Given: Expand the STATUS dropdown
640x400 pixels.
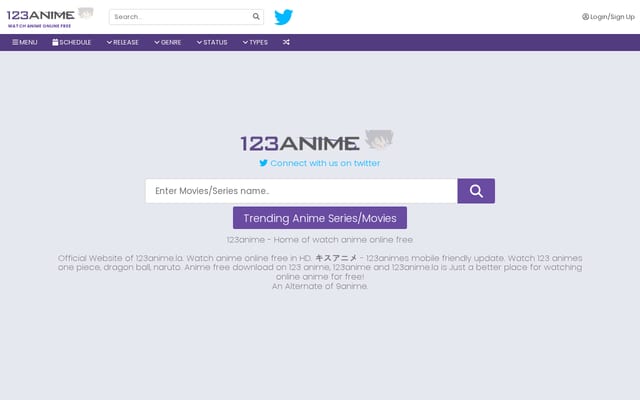Looking at the screenshot, I should pos(212,42).
